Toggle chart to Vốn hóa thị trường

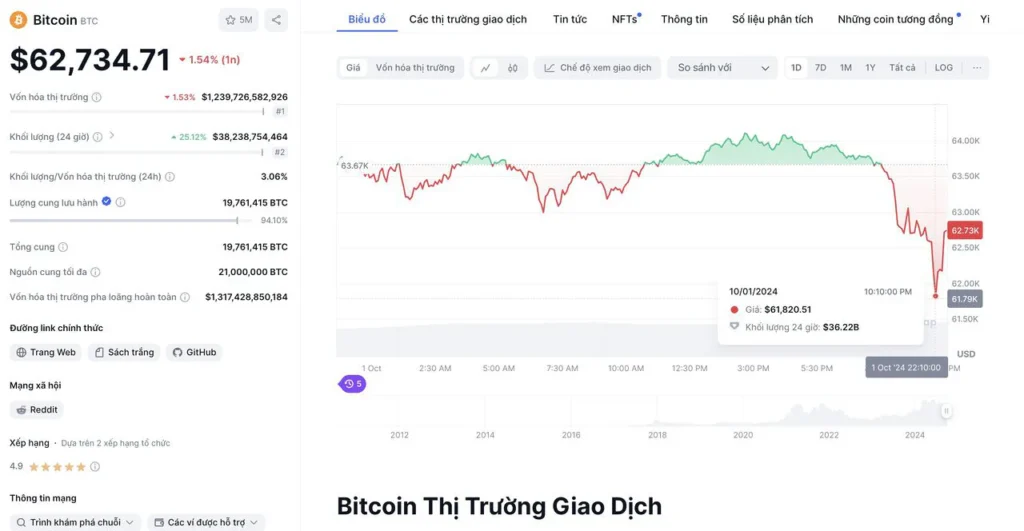[415, 68]
